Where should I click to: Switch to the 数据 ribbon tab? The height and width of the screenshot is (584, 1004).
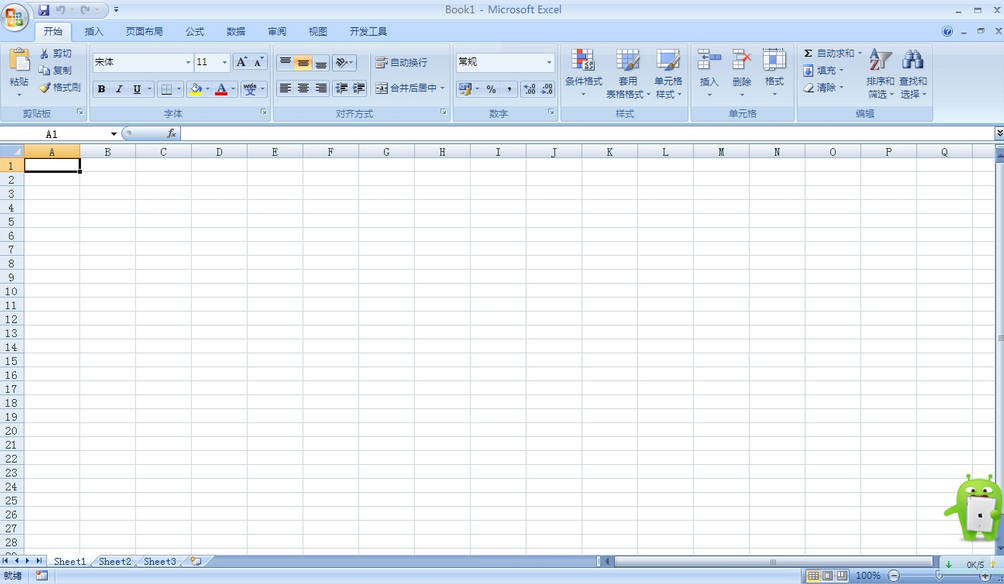coord(236,31)
